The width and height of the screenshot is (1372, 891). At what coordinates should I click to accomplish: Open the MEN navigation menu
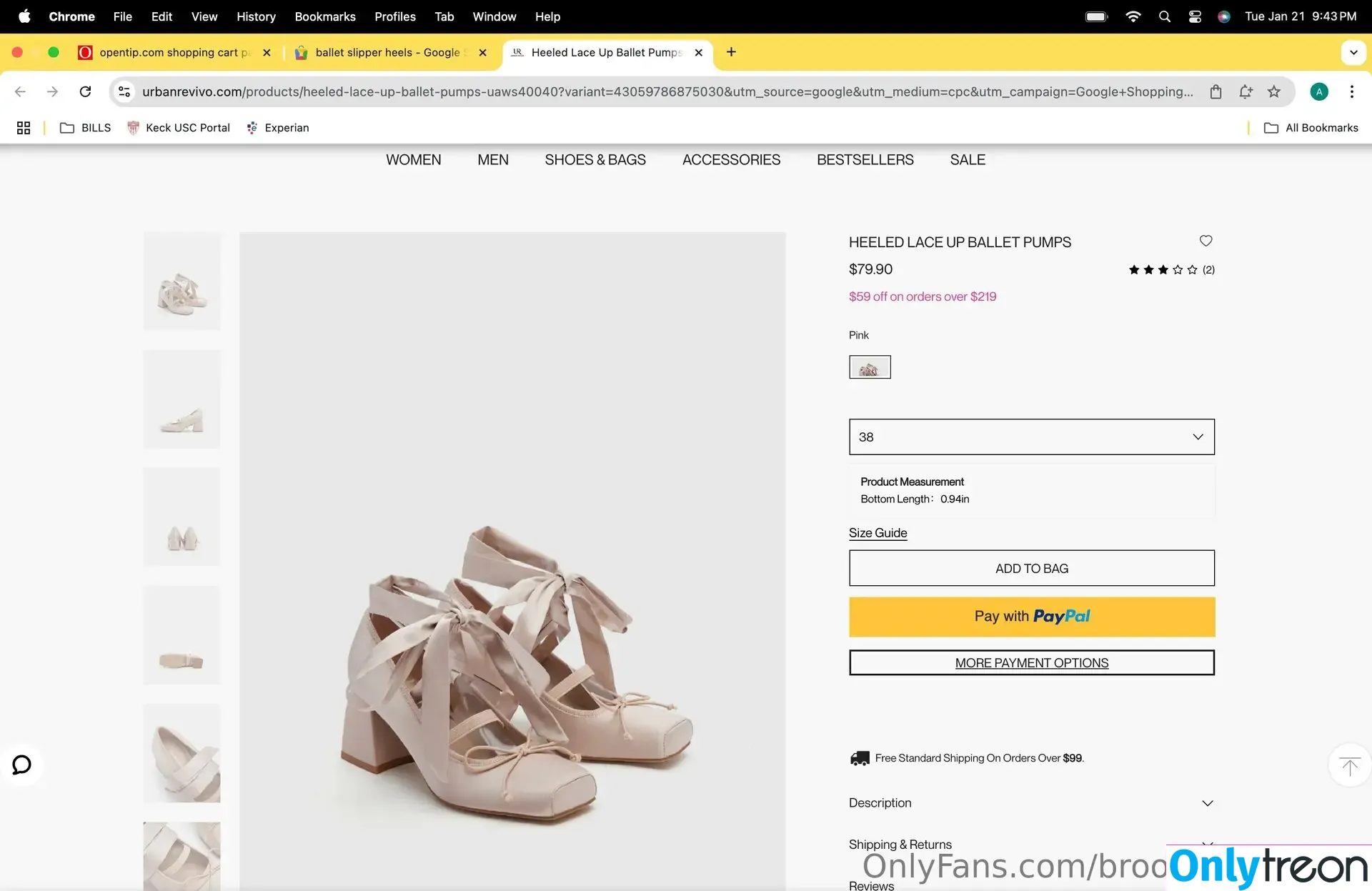[493, 160]
